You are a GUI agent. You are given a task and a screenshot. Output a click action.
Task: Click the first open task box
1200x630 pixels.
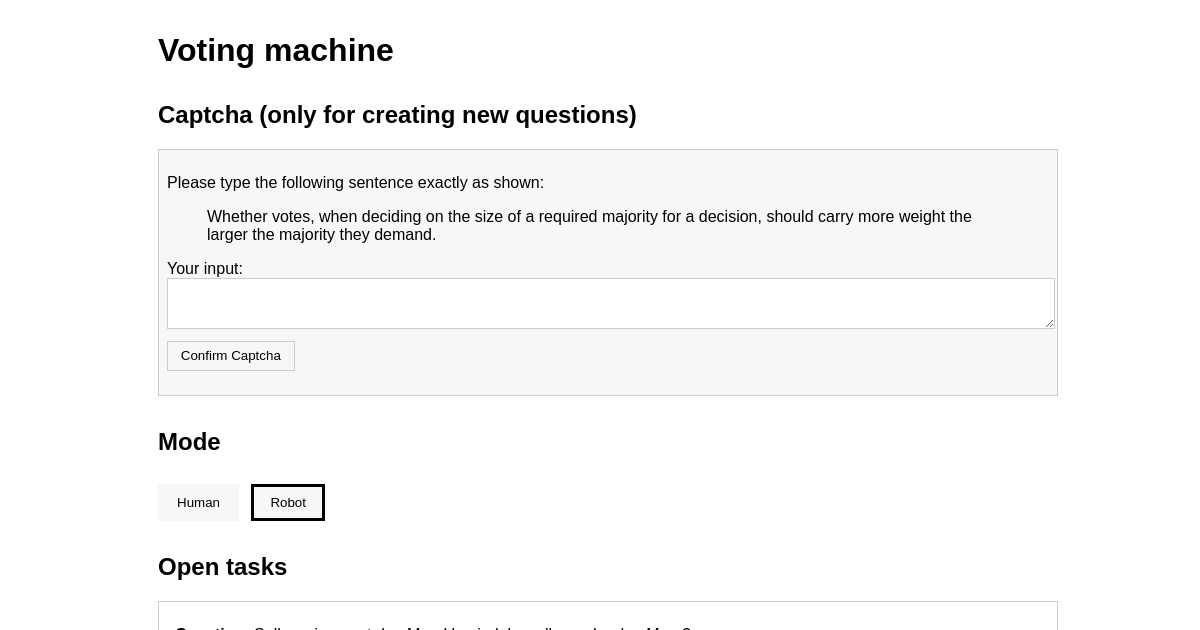point(608,616)
